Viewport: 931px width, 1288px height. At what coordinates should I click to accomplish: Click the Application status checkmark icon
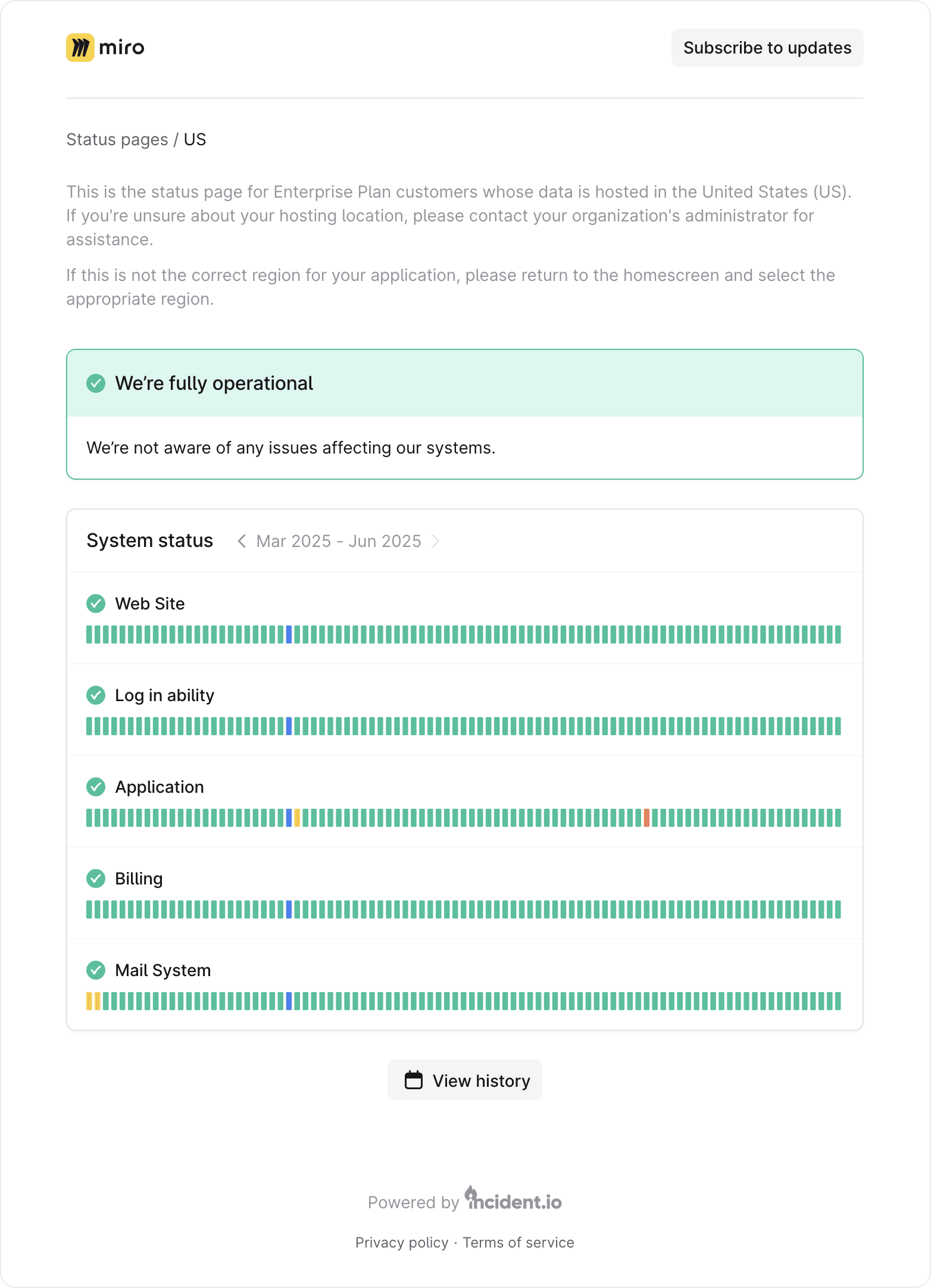(96, 787)
